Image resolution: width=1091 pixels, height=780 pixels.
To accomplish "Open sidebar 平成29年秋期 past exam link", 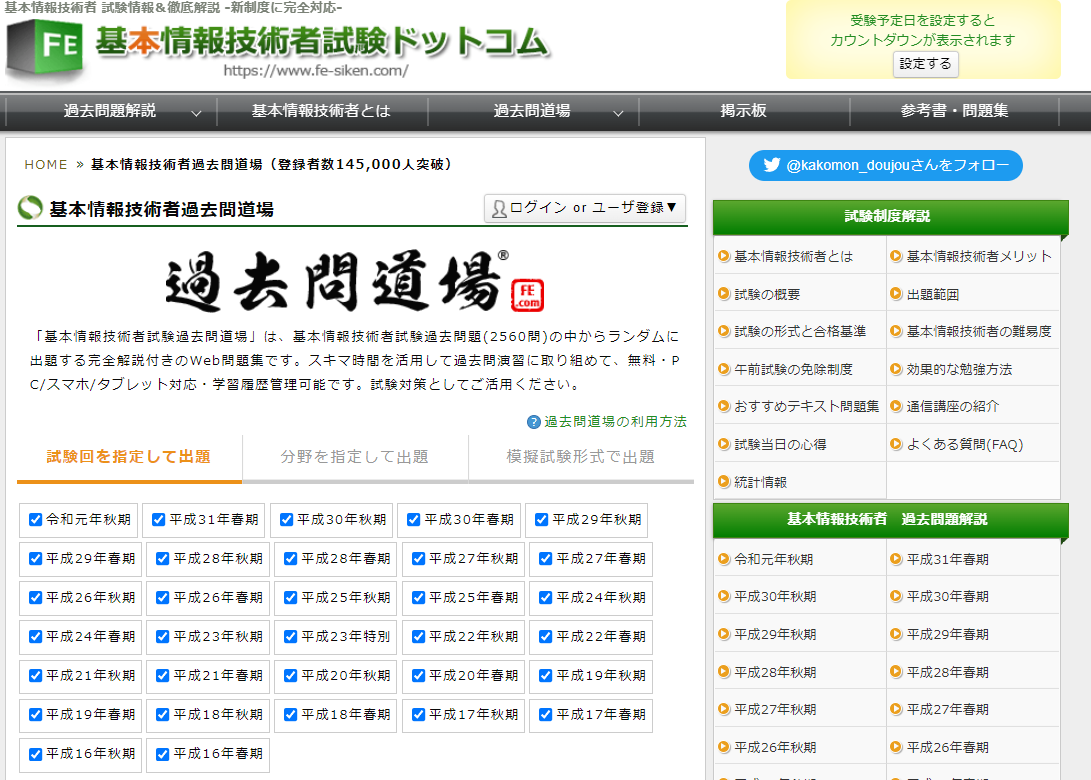I will [775, 635].
